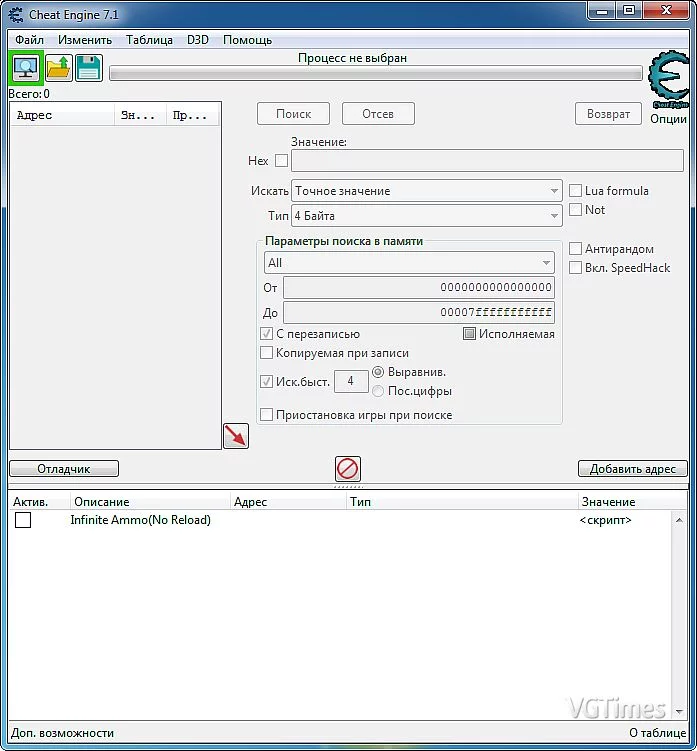The width and height of the screenshot is (697, 751).
Task: Click the <скрипт> value cell
Action: (x=606, y=520)
